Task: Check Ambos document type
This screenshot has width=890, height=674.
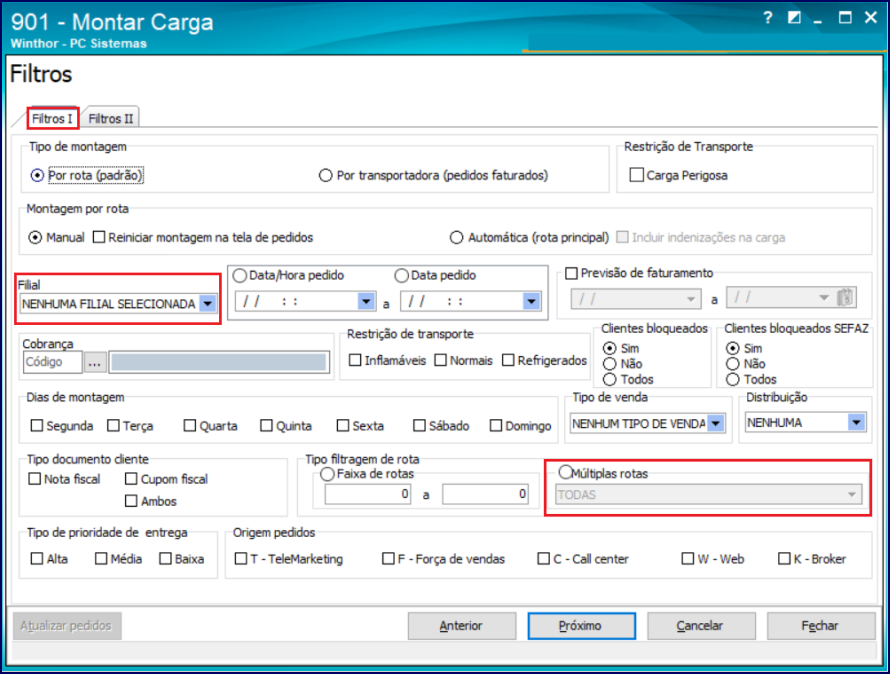Action: [131, 501]
